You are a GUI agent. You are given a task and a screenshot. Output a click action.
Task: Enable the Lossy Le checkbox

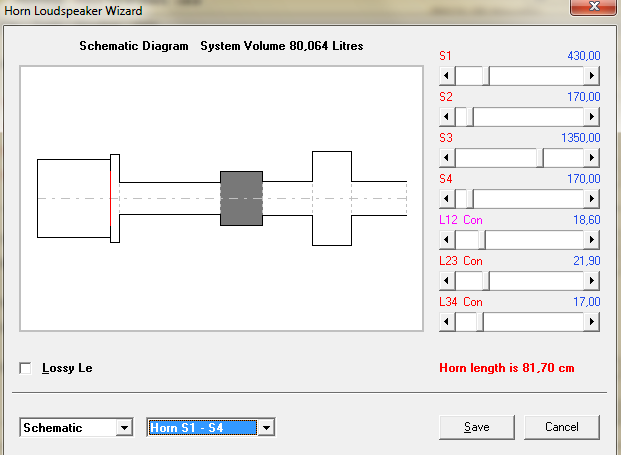pyautogui.click(x=25, y=368)
